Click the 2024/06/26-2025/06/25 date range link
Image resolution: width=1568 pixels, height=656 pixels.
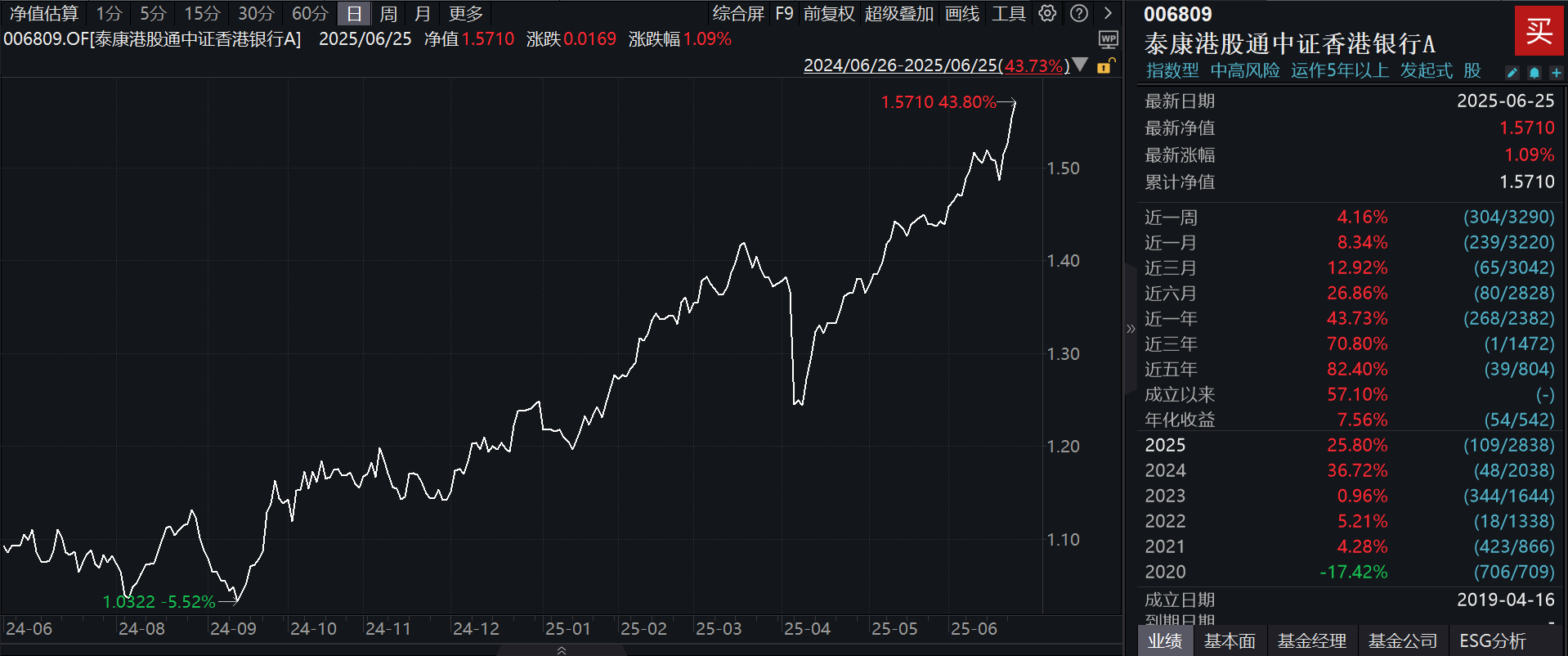point(901,65)
